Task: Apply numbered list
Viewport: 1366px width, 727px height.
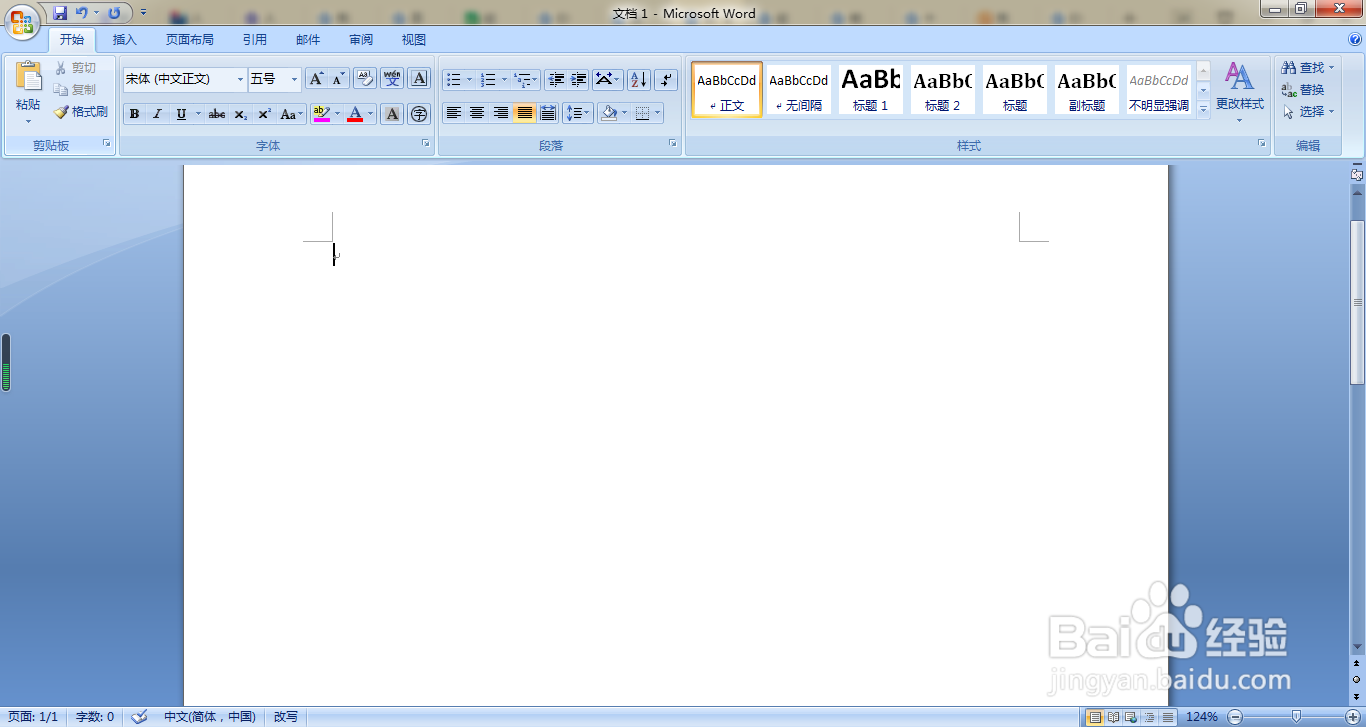Action: coord(488,79)
